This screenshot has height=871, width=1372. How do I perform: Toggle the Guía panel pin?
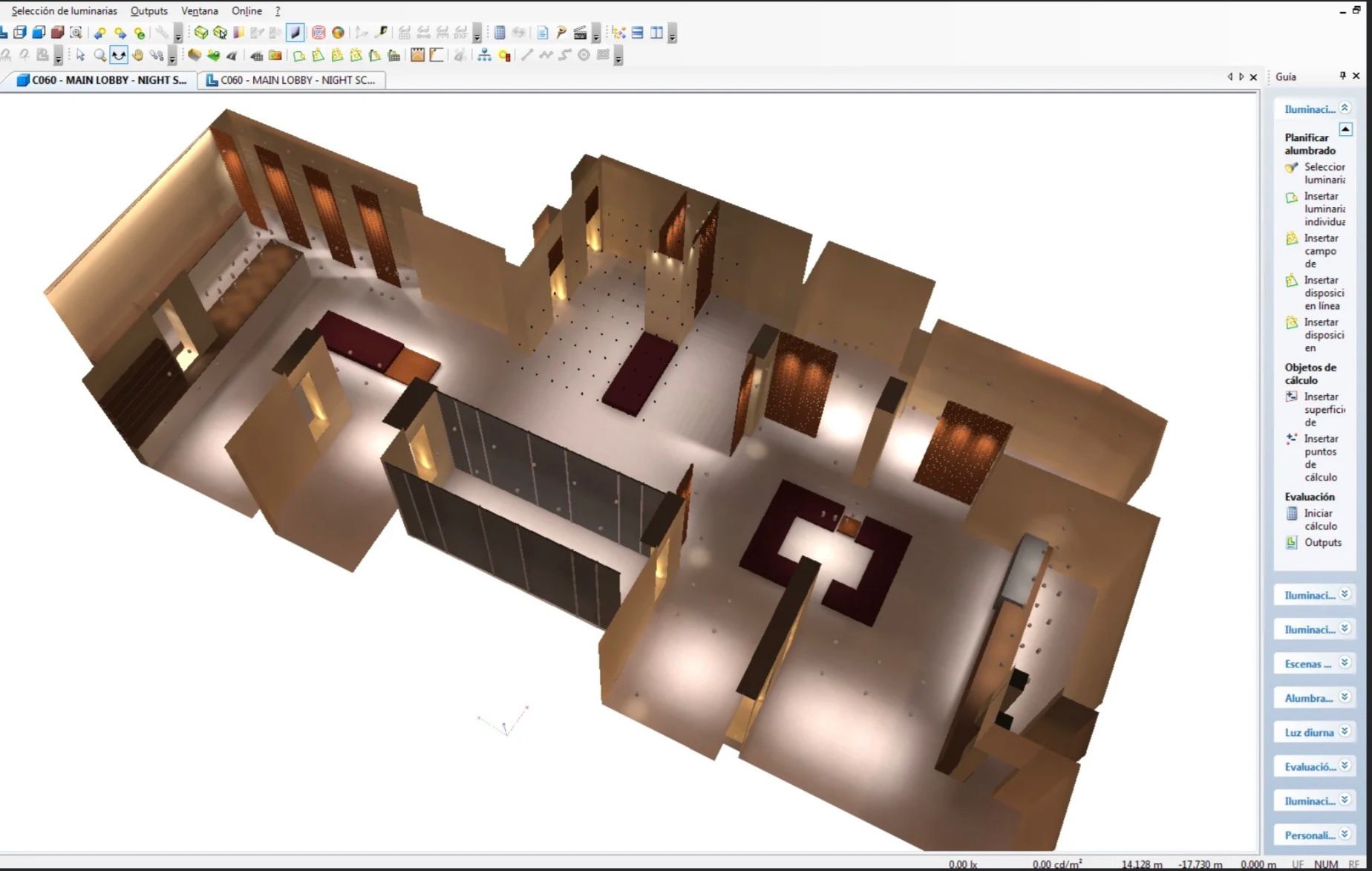point(1342,76)
